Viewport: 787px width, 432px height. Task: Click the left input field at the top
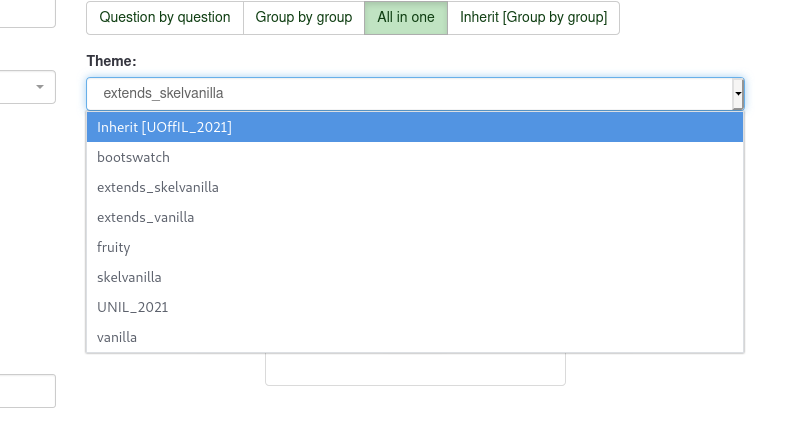28,14
